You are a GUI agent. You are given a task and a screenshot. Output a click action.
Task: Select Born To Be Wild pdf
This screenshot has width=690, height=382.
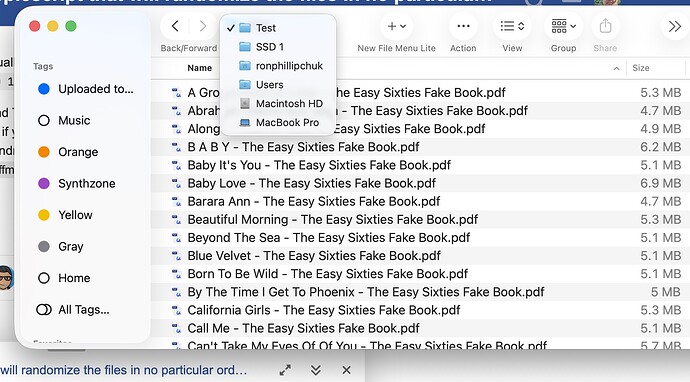[x=328, y=274]
